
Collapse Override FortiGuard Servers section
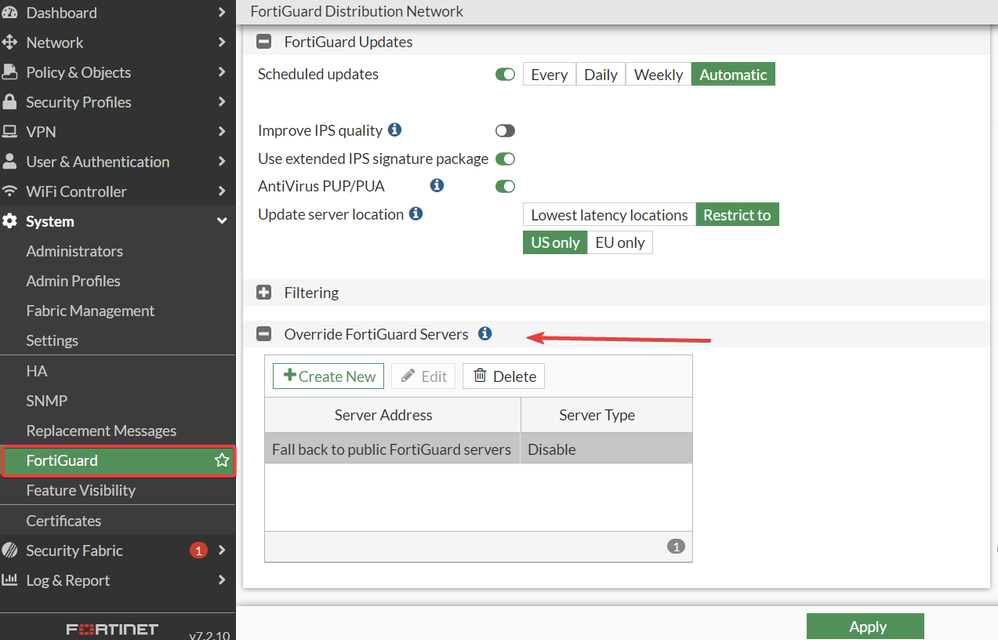point(264,333)
